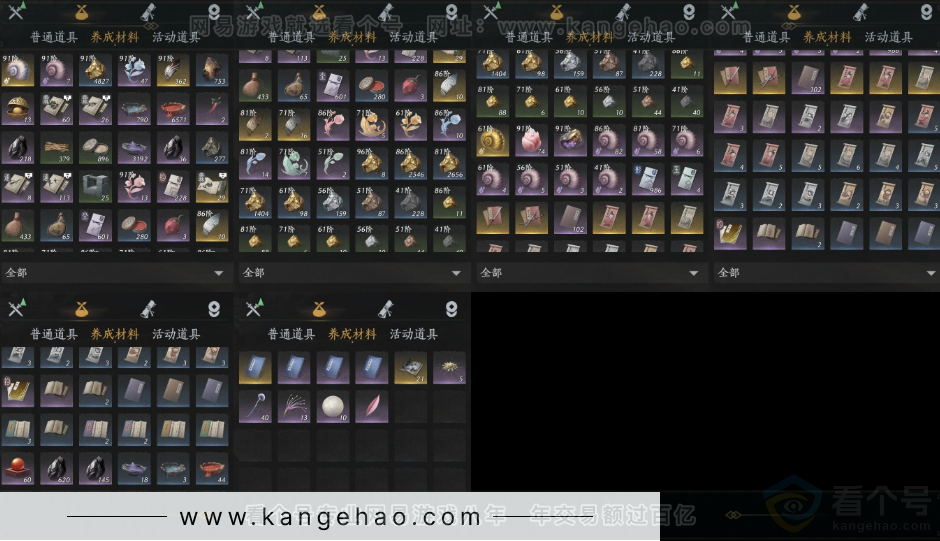Open the coin icon in third top panel

point(689,11)
